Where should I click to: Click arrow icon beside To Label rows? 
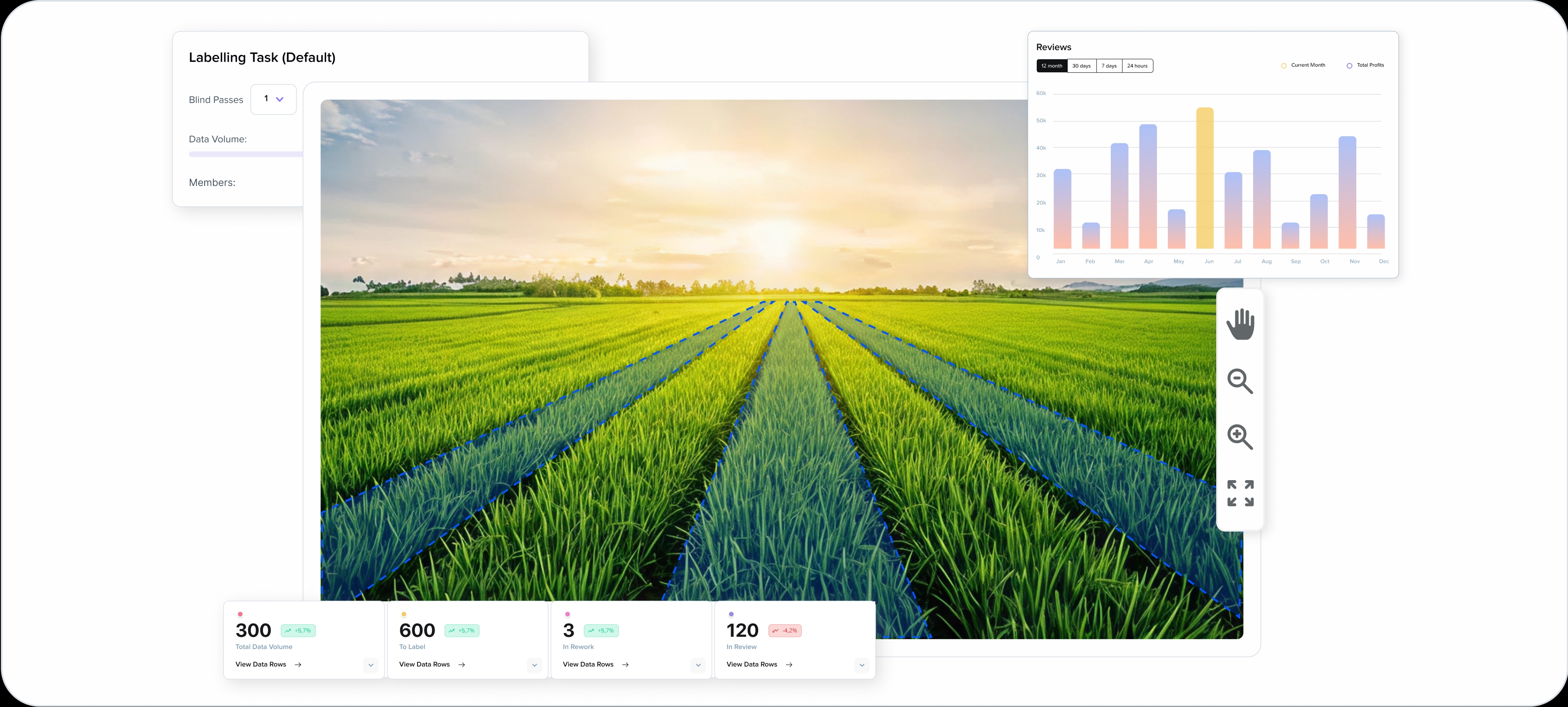click(462, 664)
